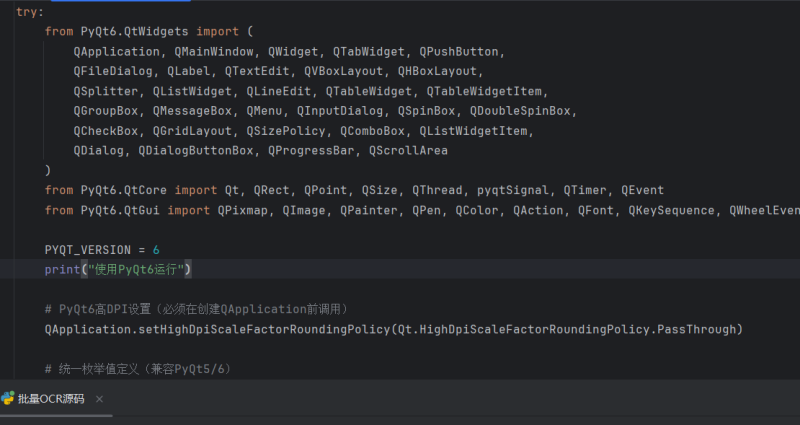Click the QPushButton import name
This screenshot has height=425, width=800.
tap(461, 51)
